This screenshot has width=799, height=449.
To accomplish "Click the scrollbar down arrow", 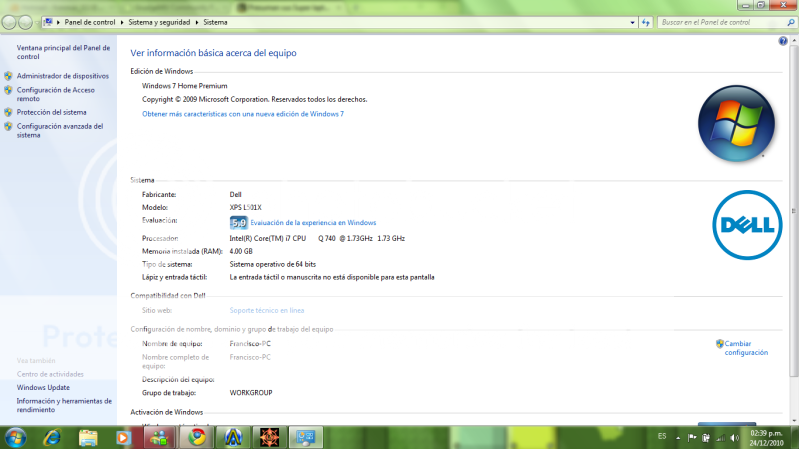I will coord(794,421).
